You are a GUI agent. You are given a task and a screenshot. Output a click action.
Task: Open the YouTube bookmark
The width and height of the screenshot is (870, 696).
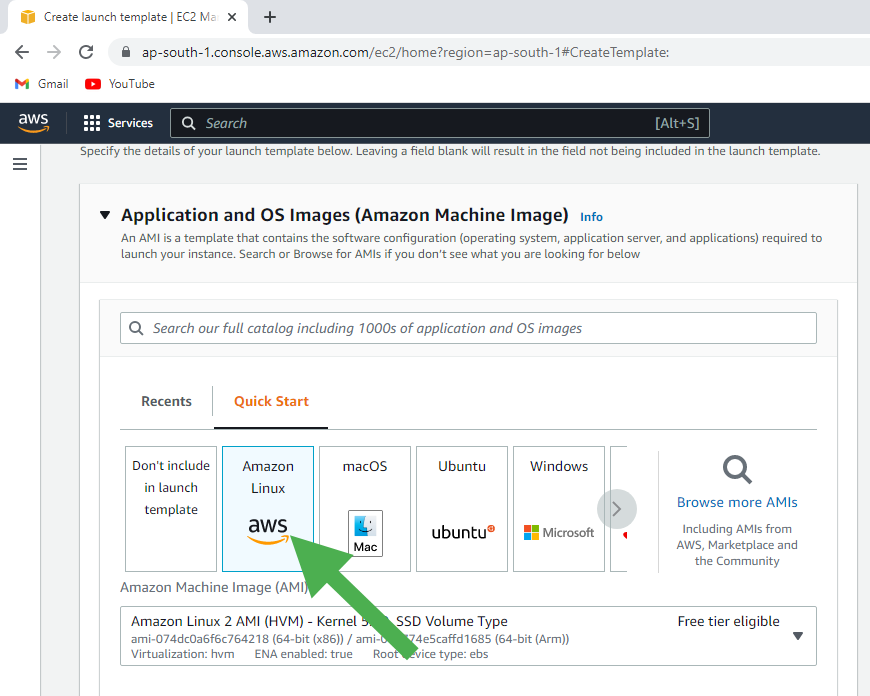[120, 84]
